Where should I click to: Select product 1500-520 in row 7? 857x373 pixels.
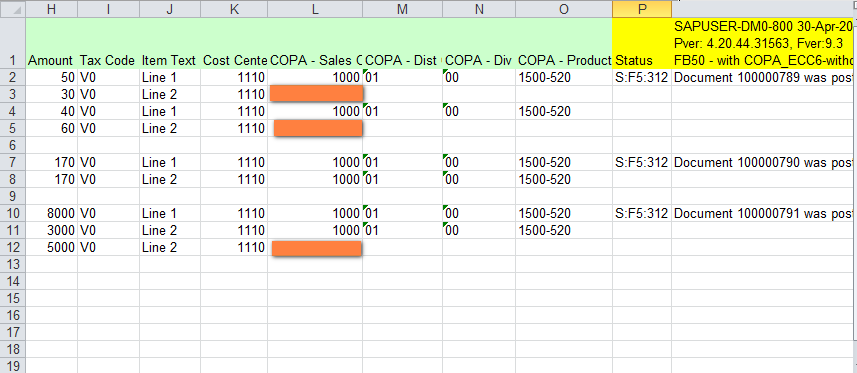[564, 162]
